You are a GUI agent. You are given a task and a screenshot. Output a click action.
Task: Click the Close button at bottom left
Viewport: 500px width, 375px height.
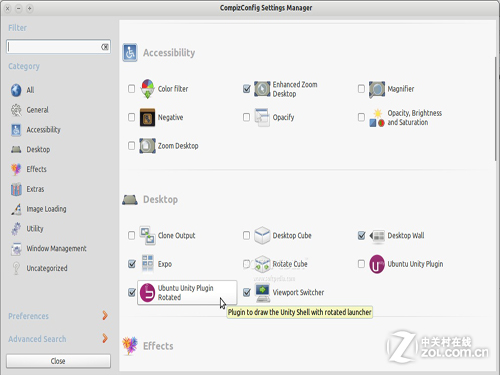click(58, 361)
